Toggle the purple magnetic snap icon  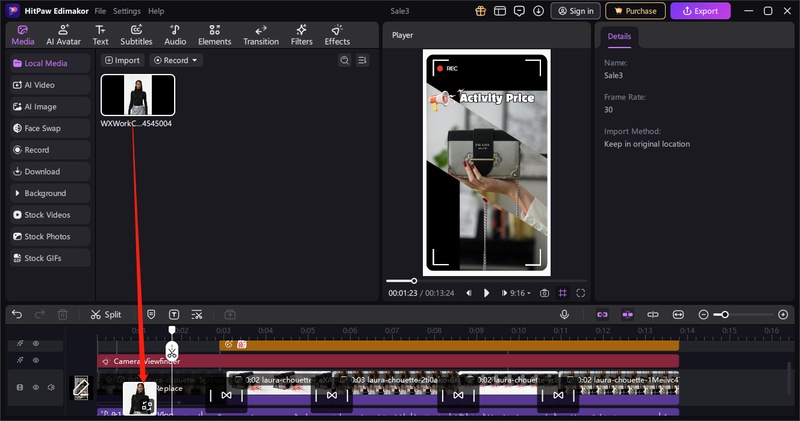[628, 314]
